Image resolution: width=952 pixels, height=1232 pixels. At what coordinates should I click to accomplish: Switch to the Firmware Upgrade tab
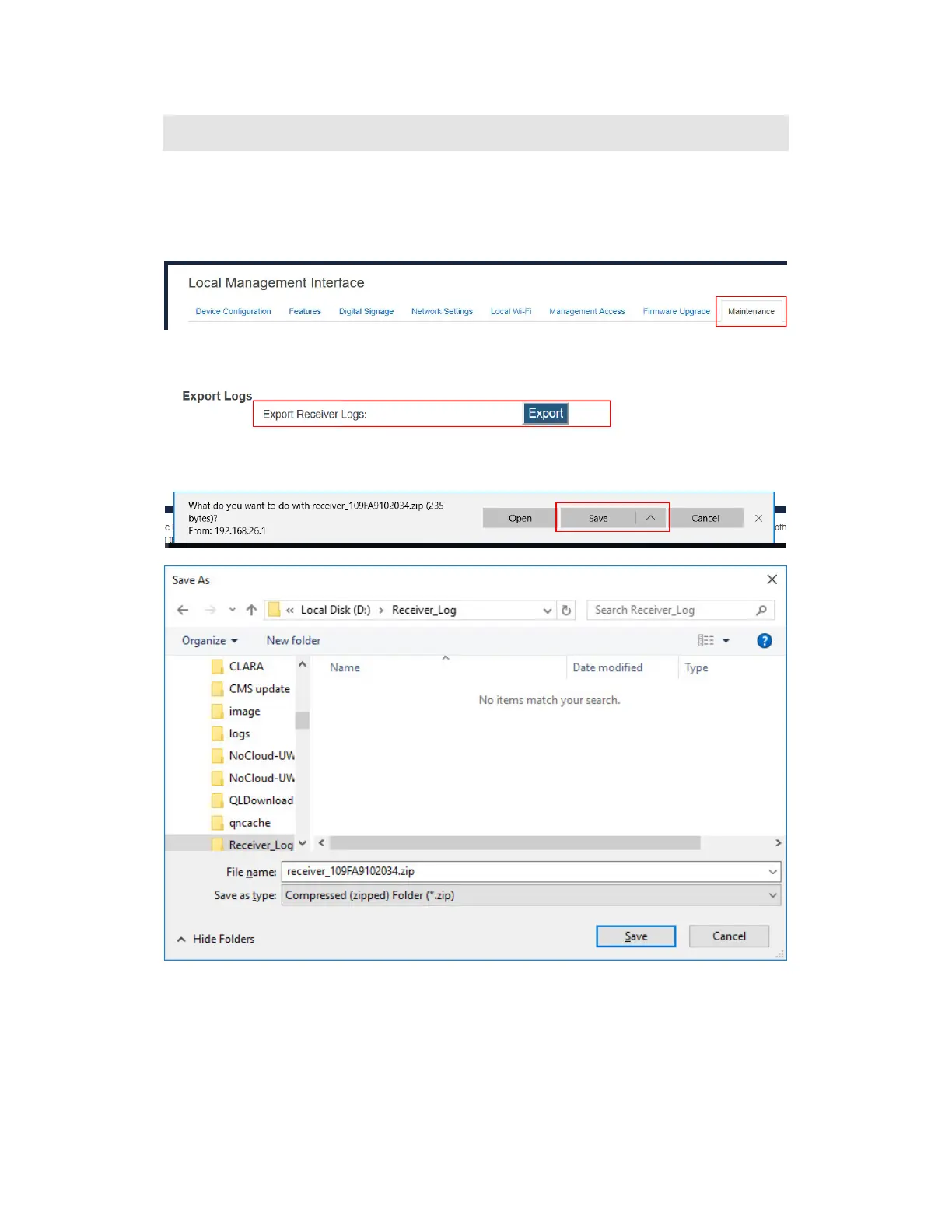click(x=677, y=311)
